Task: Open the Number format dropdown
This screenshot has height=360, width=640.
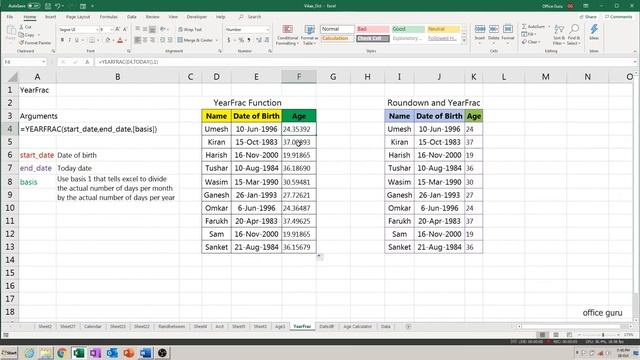Action: pos(267,29)
